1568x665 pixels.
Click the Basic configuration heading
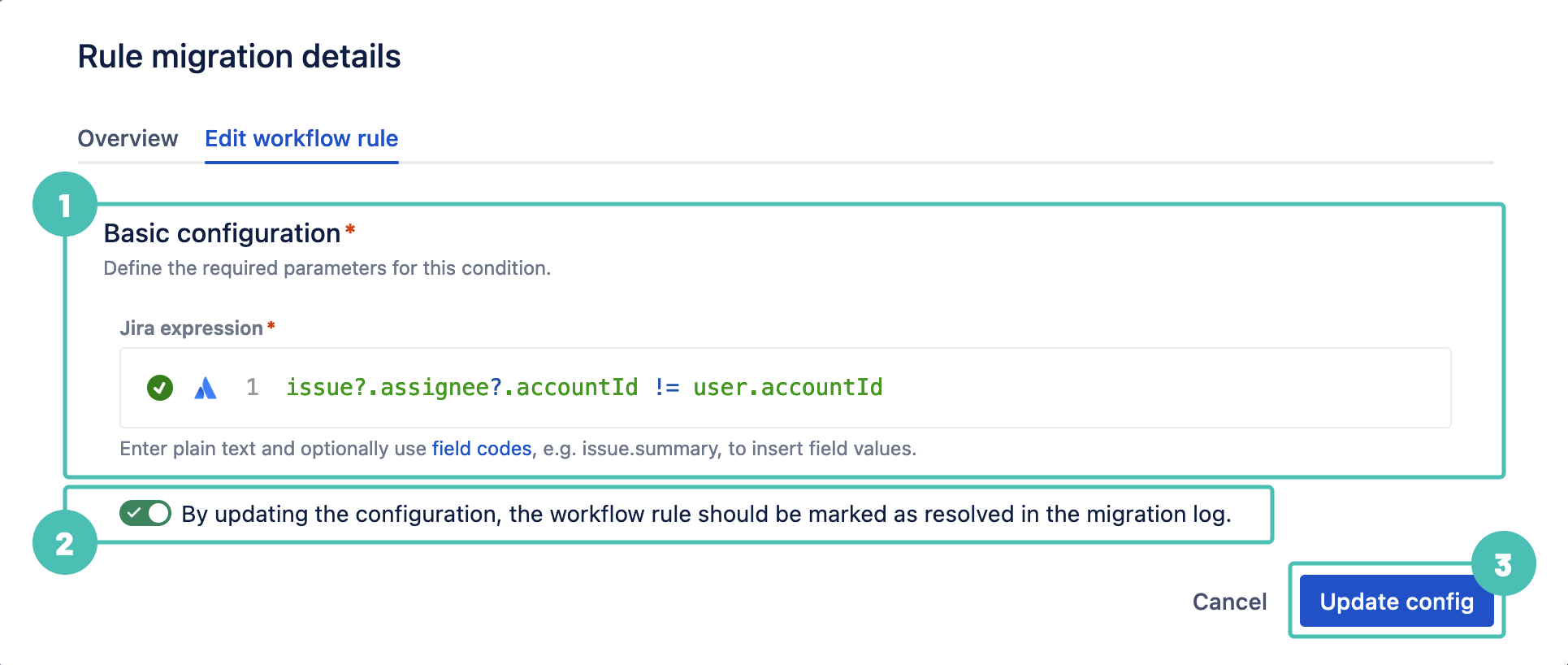[222, 233]
